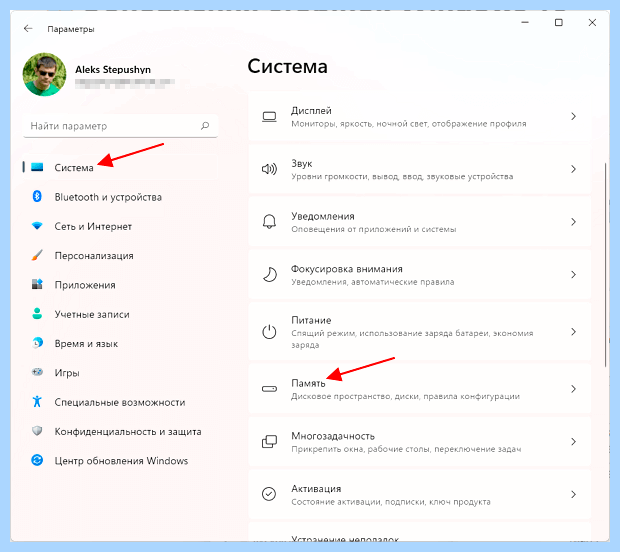Go to Сеть и Интернет

(x=120, y=226)
